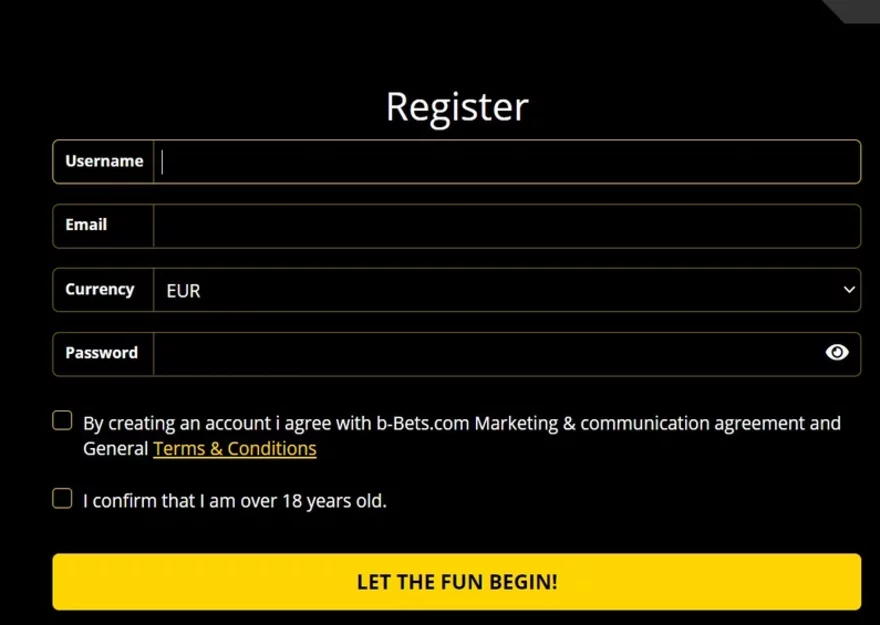
Task: Click the 'I confirm that I am over 18' text
Action: [x=235, y=500]
